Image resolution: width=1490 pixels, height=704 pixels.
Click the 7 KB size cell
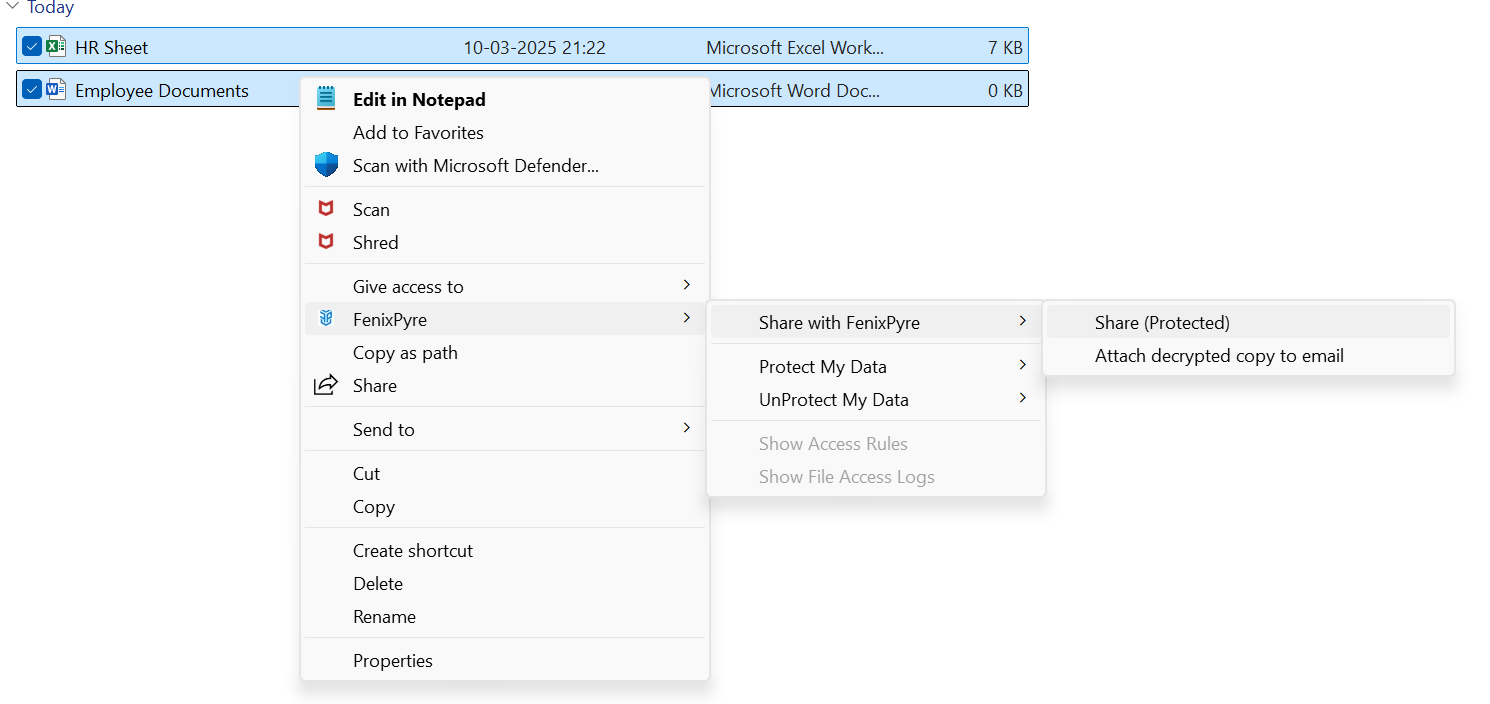1005,47
